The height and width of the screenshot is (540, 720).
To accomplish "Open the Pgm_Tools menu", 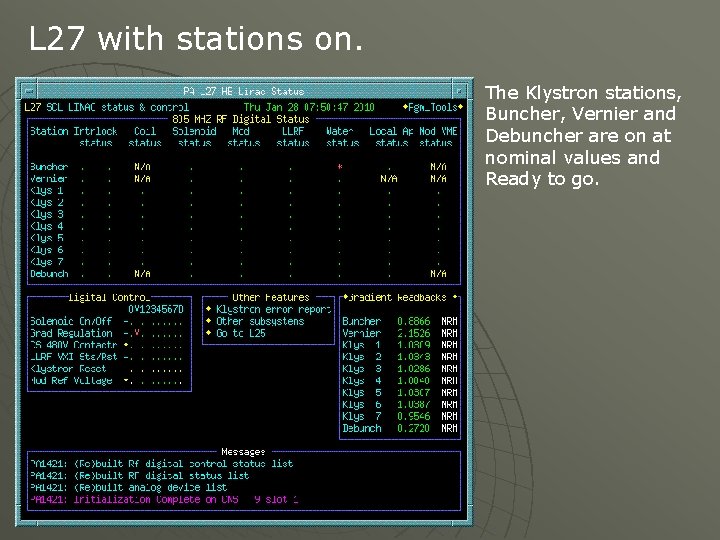I will 433,107.
